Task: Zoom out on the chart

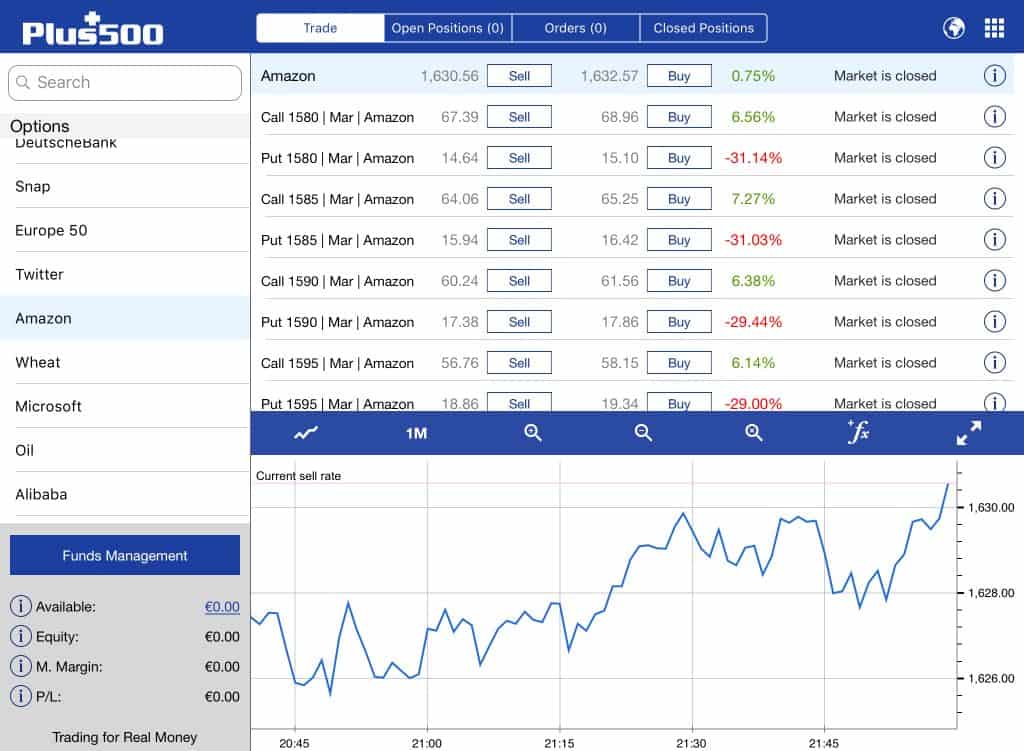Action: [x=643, y=433]
